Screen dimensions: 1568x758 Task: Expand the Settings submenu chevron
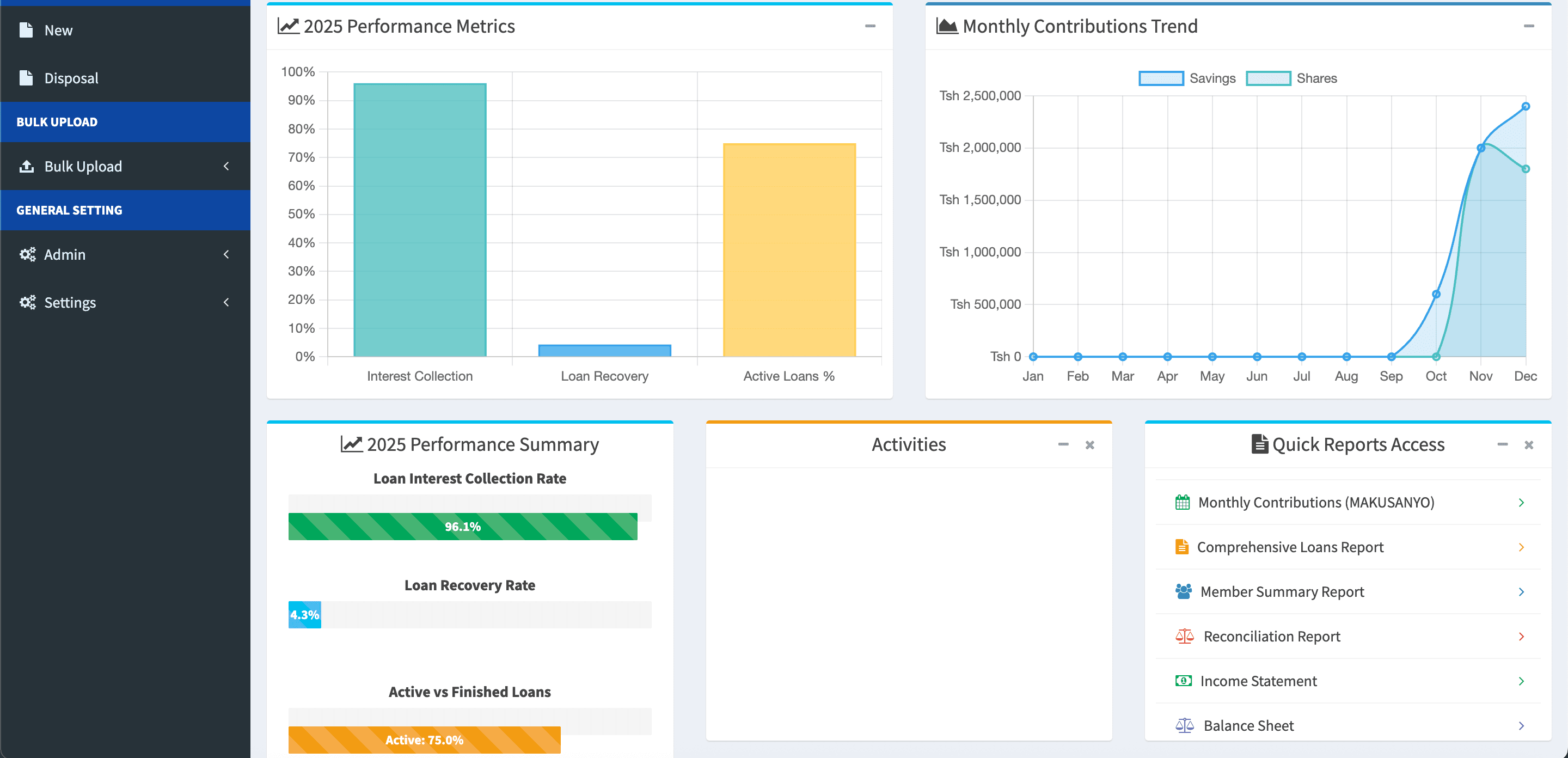(x=226, y=302)
